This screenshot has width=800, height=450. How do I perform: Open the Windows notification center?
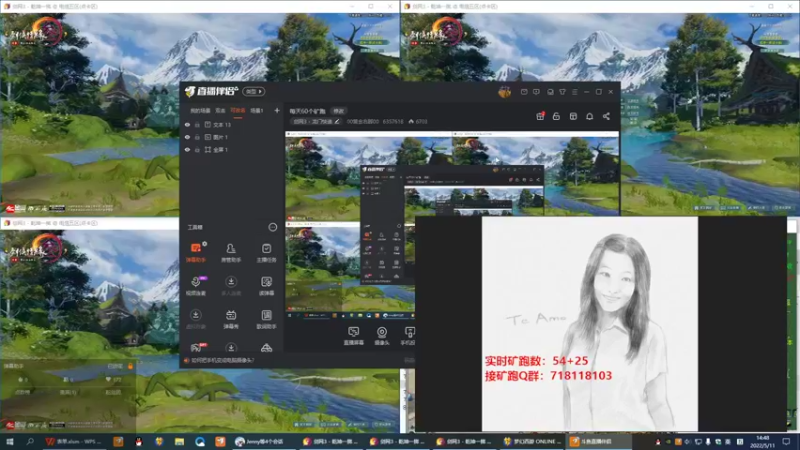click(787, 441)
